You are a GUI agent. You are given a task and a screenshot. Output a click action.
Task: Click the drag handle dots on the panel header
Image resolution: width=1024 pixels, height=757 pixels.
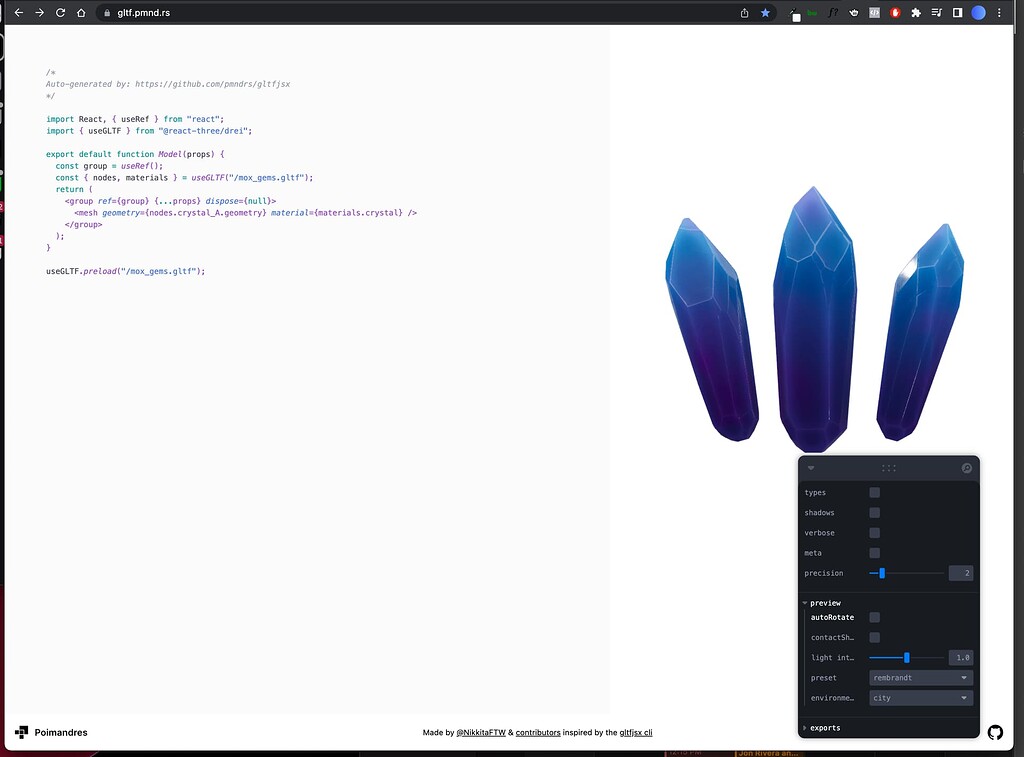point(889,467)
